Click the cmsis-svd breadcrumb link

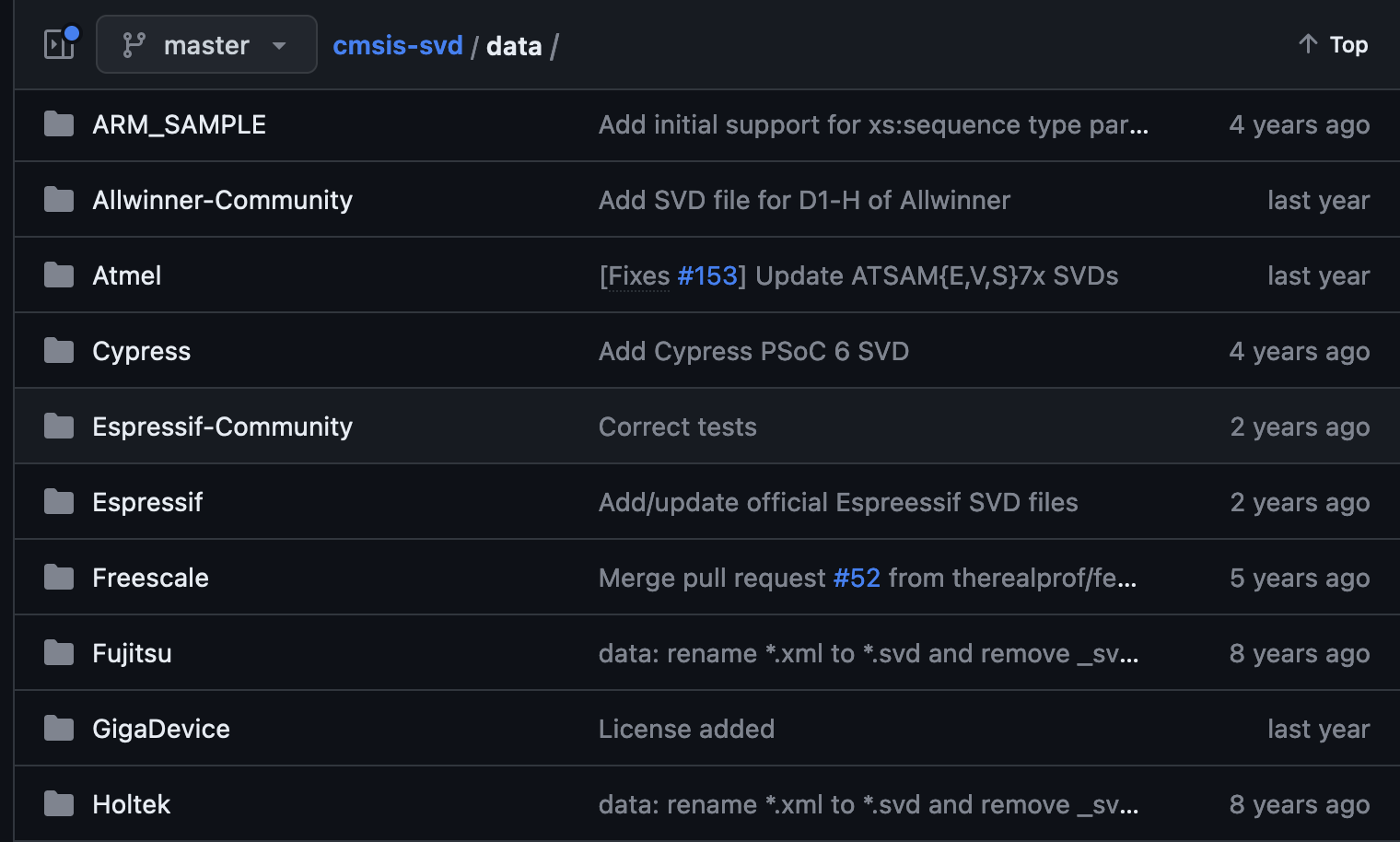(397, 45)
